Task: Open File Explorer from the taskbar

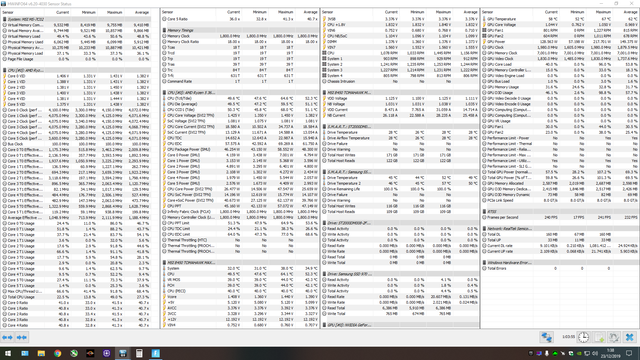Action: pos(41,353)
